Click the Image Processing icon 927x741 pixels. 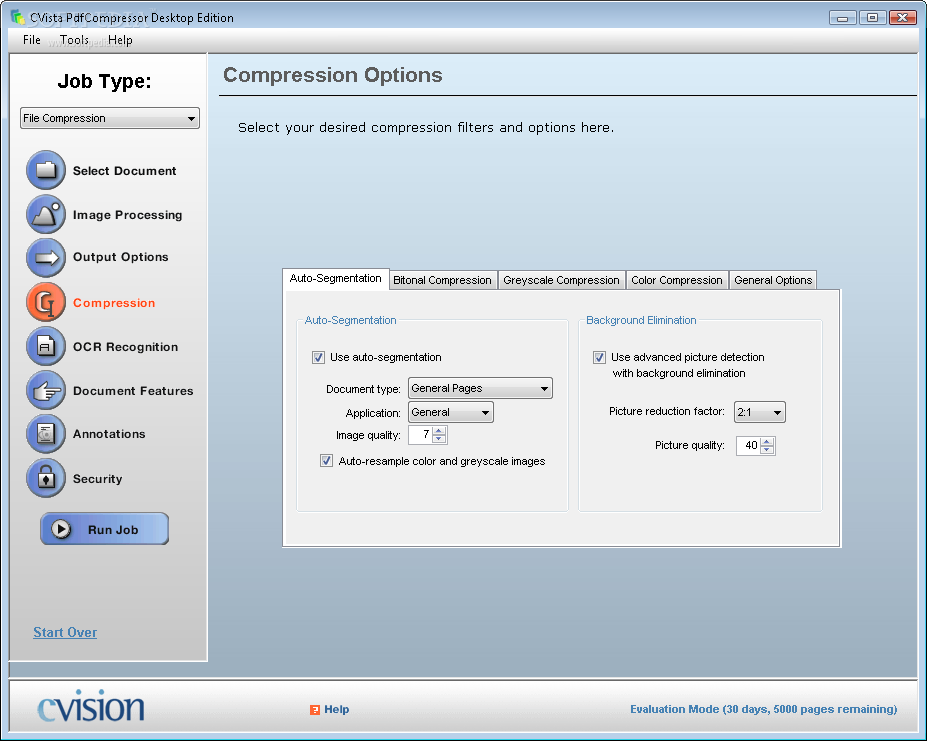(46, 214)
